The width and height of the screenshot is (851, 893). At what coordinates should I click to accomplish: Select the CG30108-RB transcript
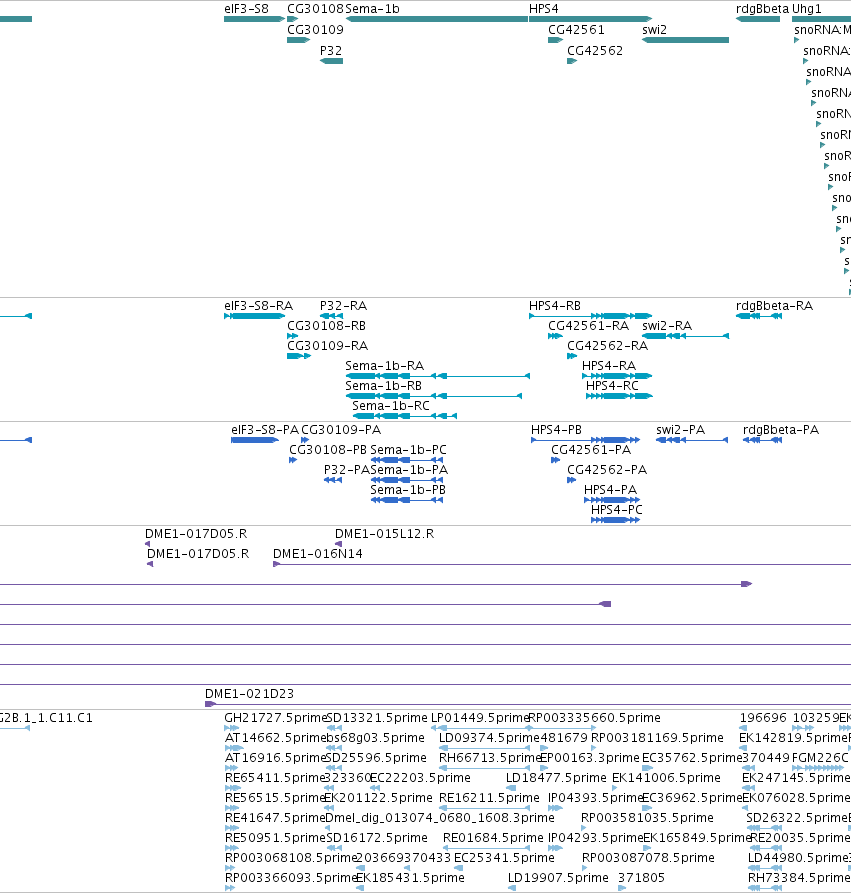293,336
